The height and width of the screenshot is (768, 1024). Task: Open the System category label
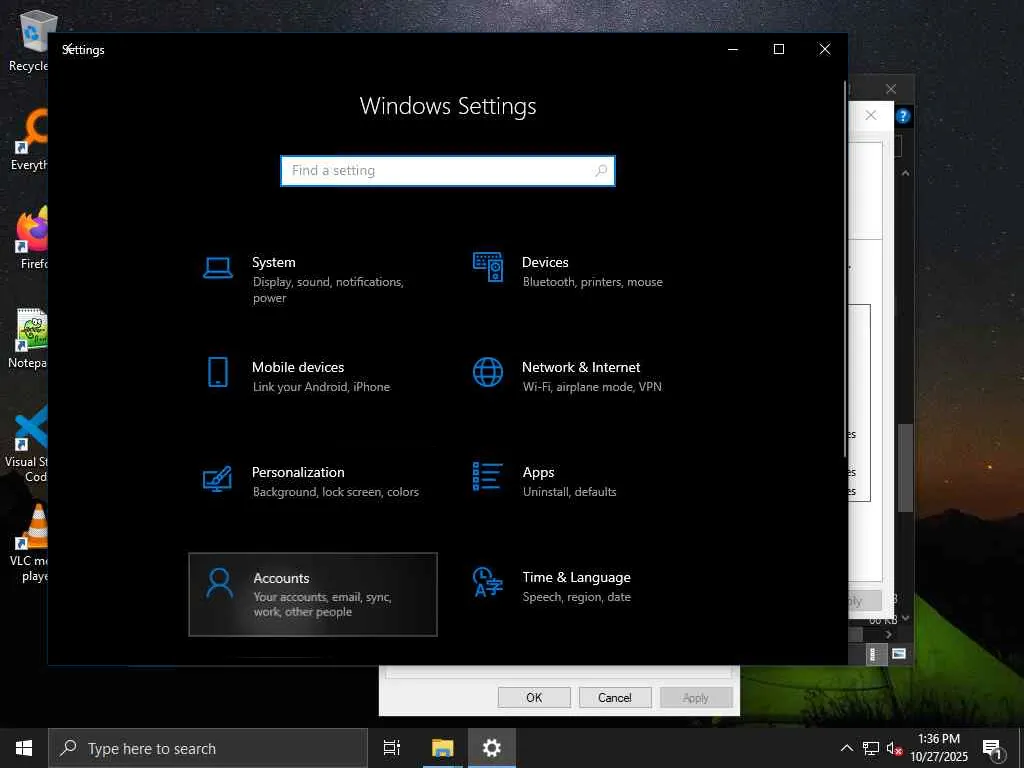[274, 262]
